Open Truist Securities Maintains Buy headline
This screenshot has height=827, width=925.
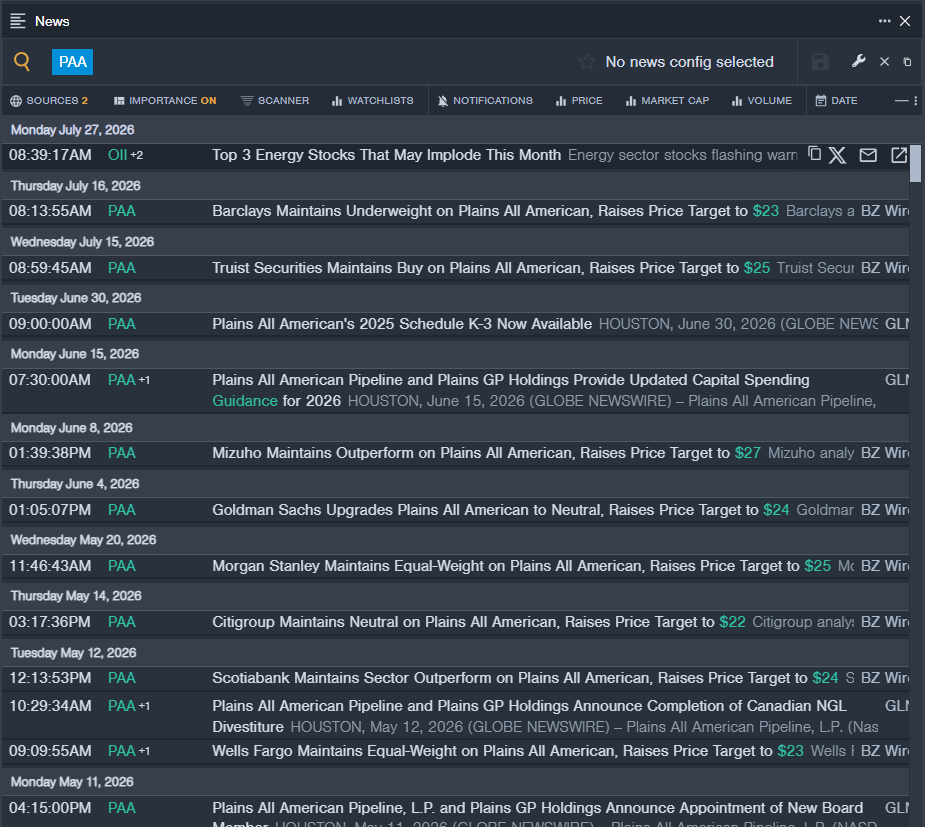[x=491, y=268]
